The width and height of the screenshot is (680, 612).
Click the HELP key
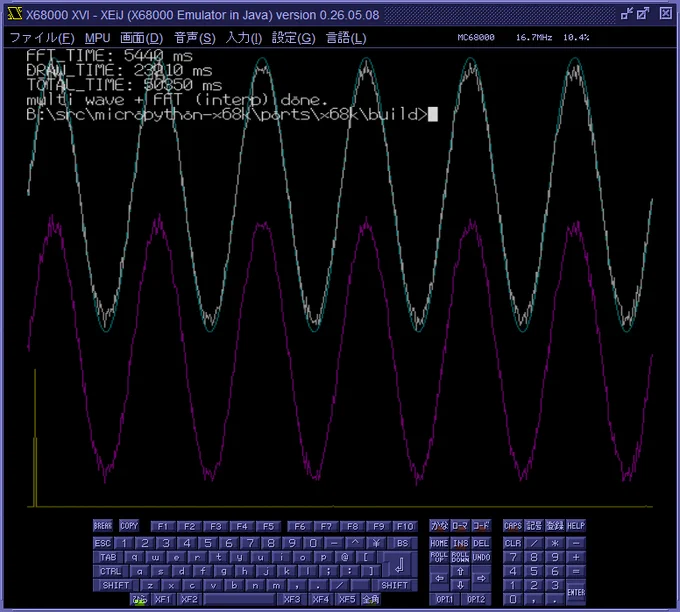tap(576, 526)
